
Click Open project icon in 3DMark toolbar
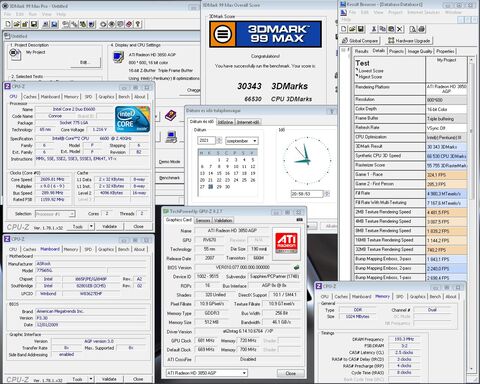coord(16,24)
